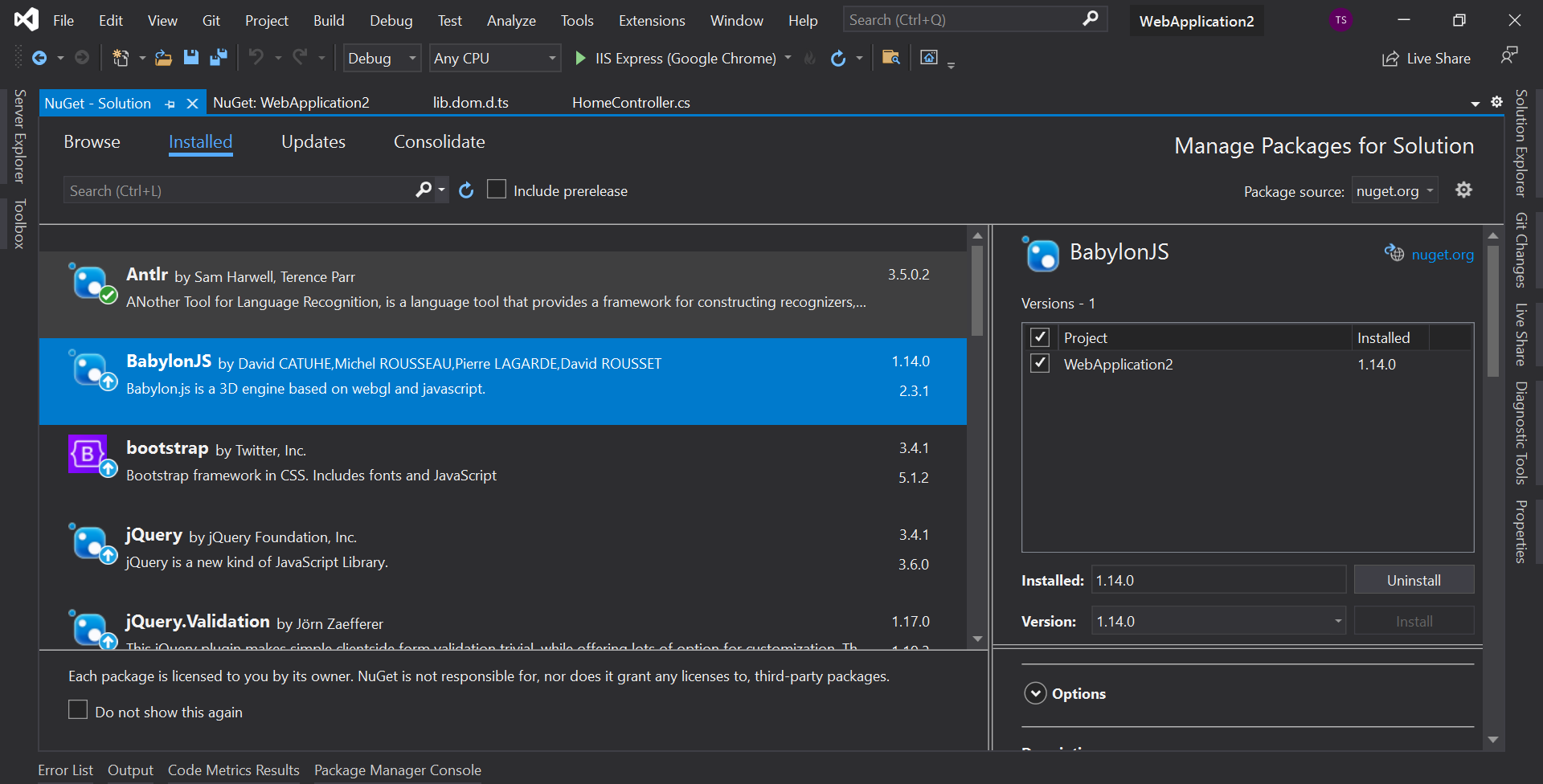The image size is (1543, 784).
Task: Click the Save All icon
Action: [218, 58]
